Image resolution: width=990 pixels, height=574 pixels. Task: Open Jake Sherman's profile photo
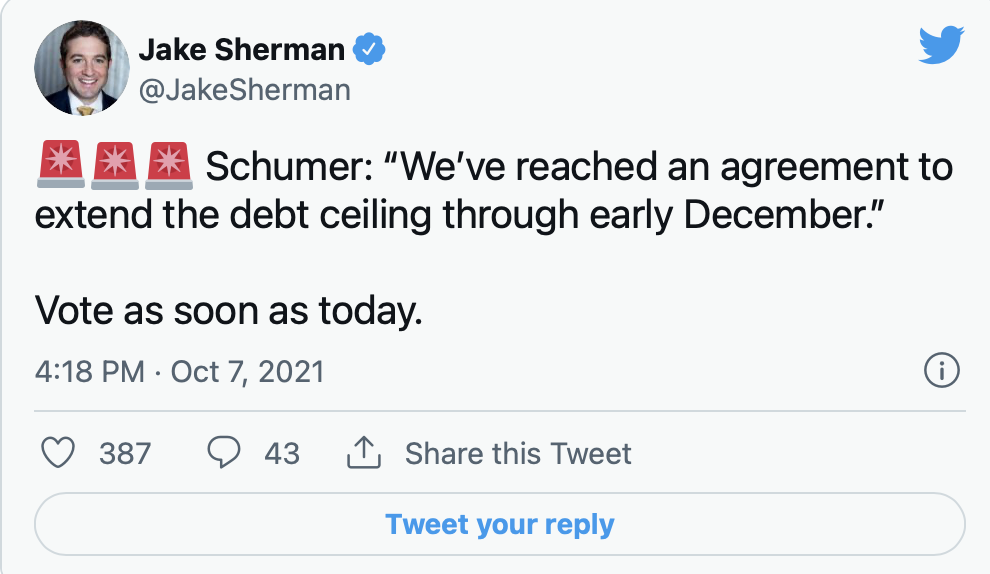[82, 67]
